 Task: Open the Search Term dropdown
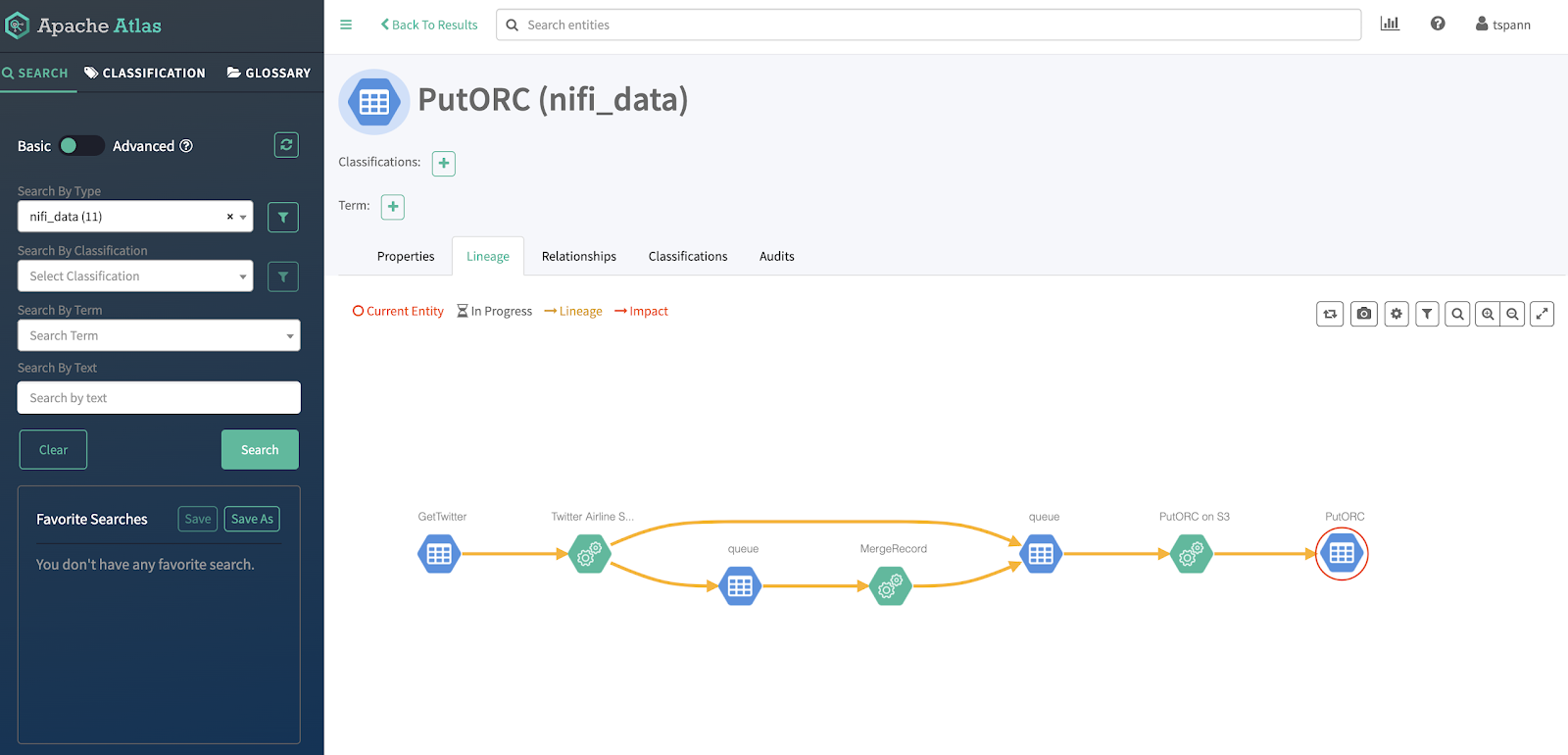[159, 335]
